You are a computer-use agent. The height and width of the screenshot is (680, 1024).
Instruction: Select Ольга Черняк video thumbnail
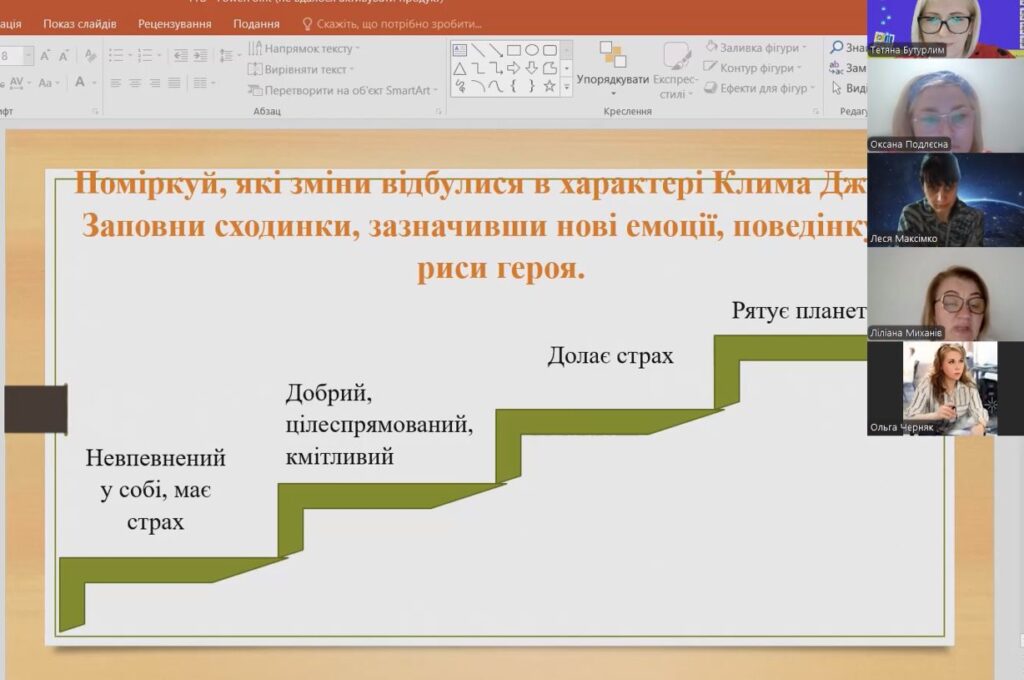945,389
